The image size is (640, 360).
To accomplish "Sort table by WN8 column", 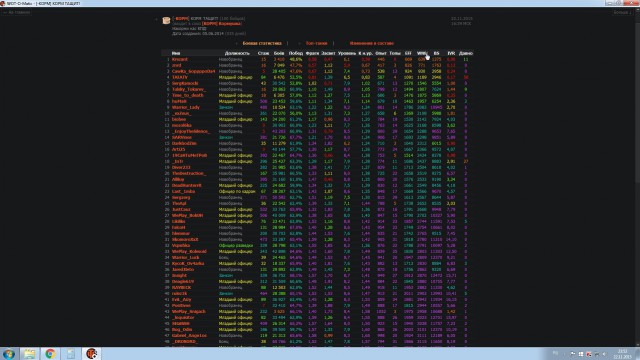I will 422,53.
